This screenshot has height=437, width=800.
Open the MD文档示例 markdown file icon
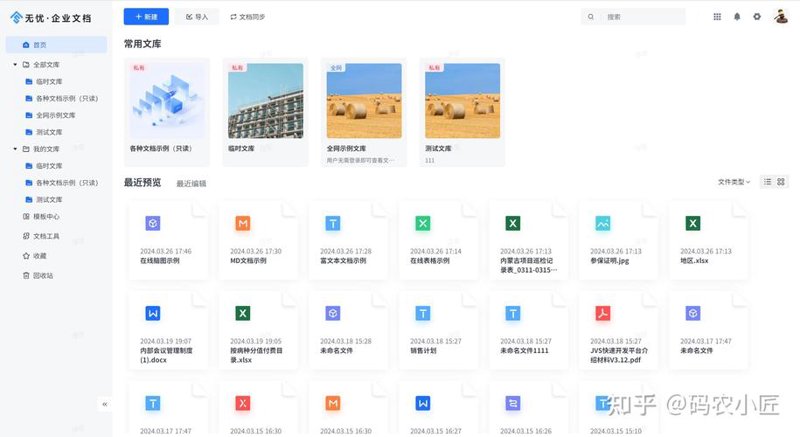click(243, 223)
